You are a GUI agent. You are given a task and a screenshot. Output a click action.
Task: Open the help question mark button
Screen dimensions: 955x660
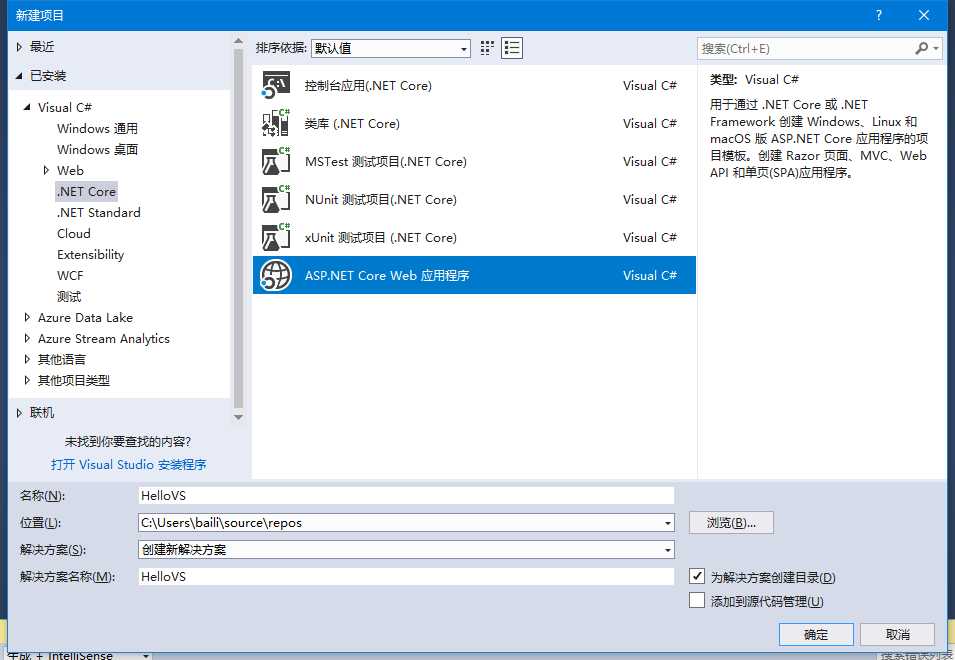[878, 15]
